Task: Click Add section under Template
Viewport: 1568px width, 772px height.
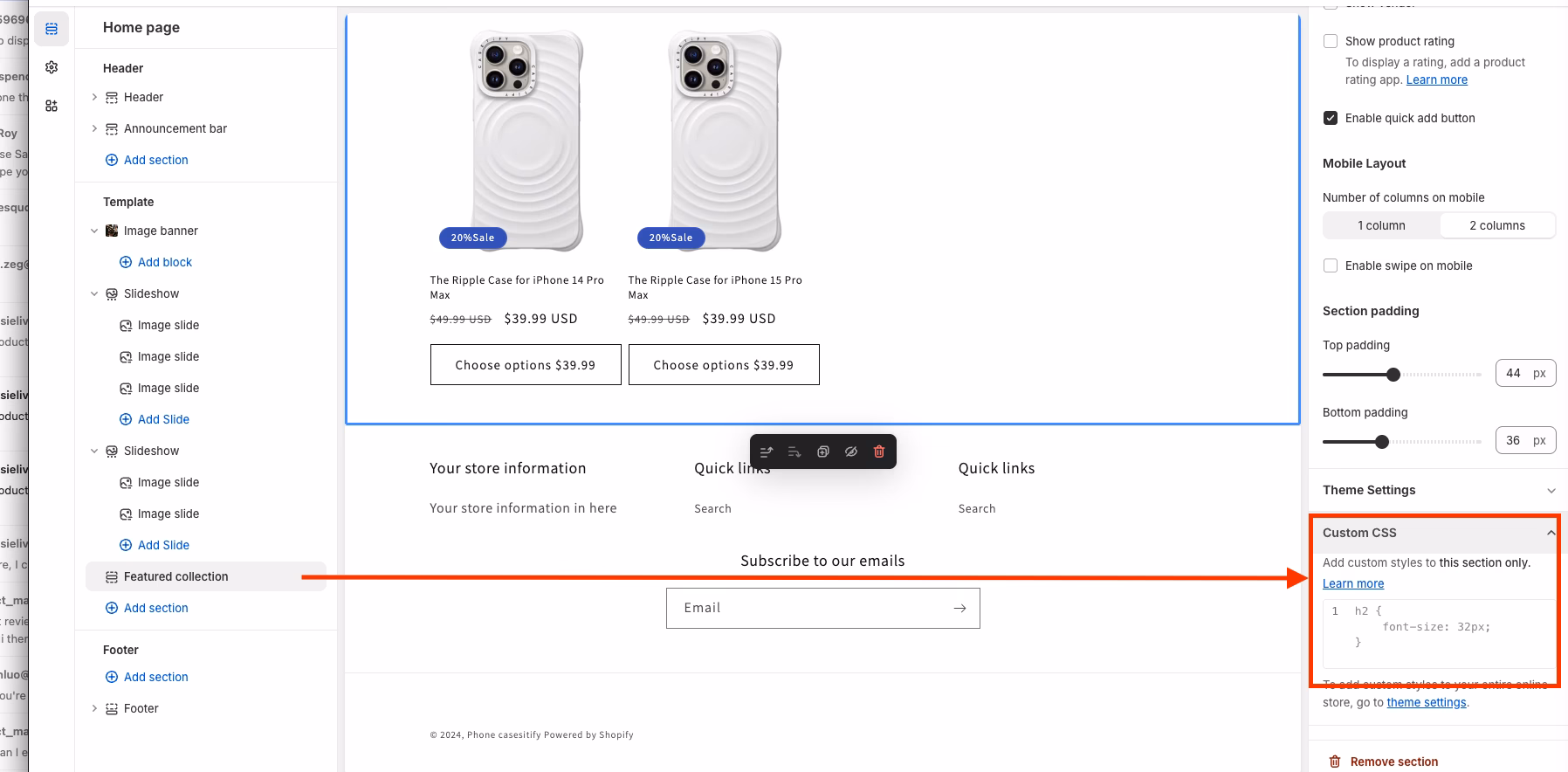Action: coord(155,607)
